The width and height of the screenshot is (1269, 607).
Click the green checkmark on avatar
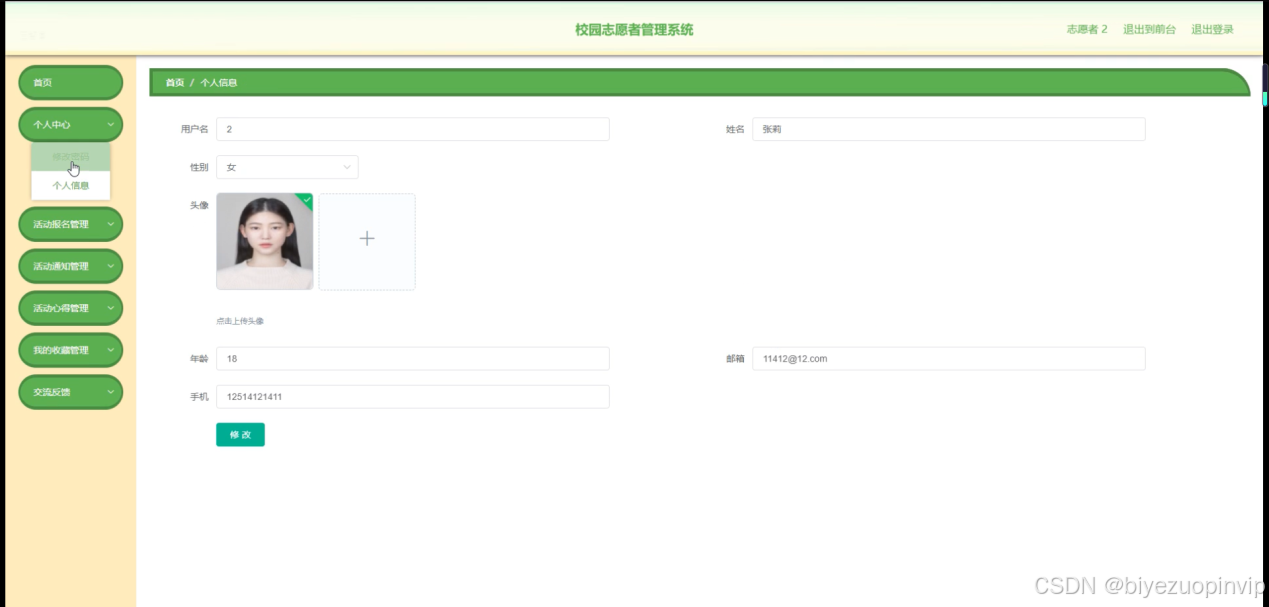pos(307,200)
